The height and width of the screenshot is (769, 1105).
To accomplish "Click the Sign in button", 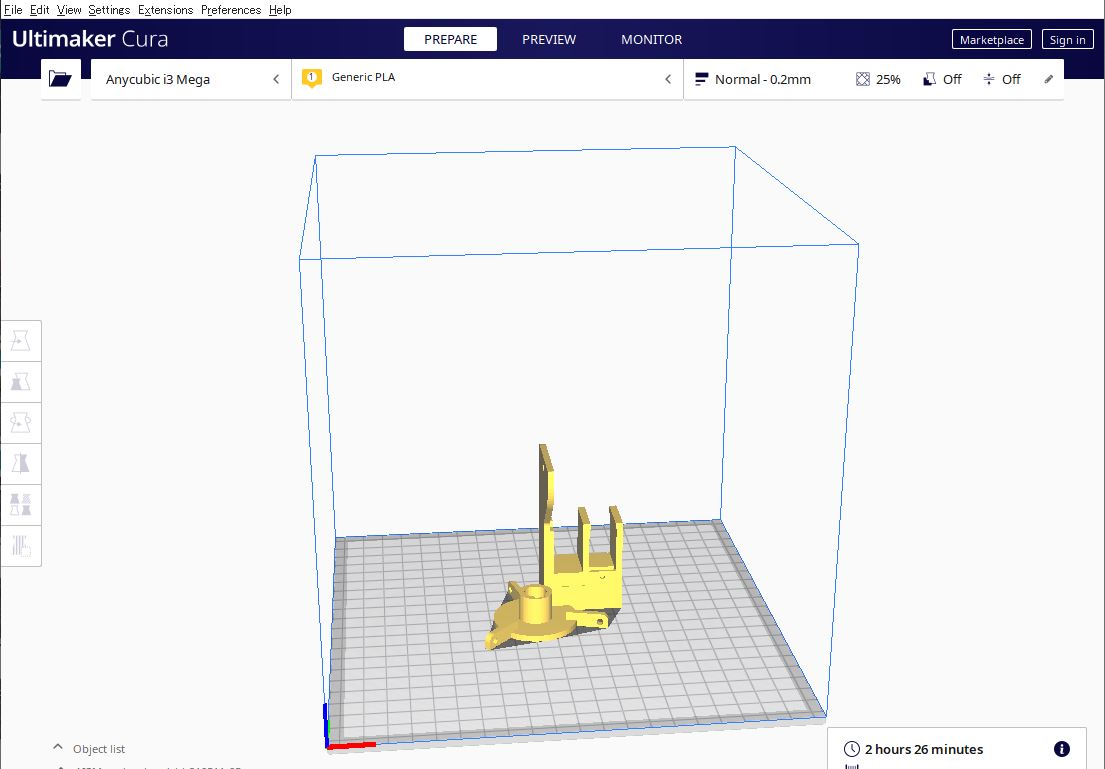I will pyautogui.click(x=1067, y=40).
